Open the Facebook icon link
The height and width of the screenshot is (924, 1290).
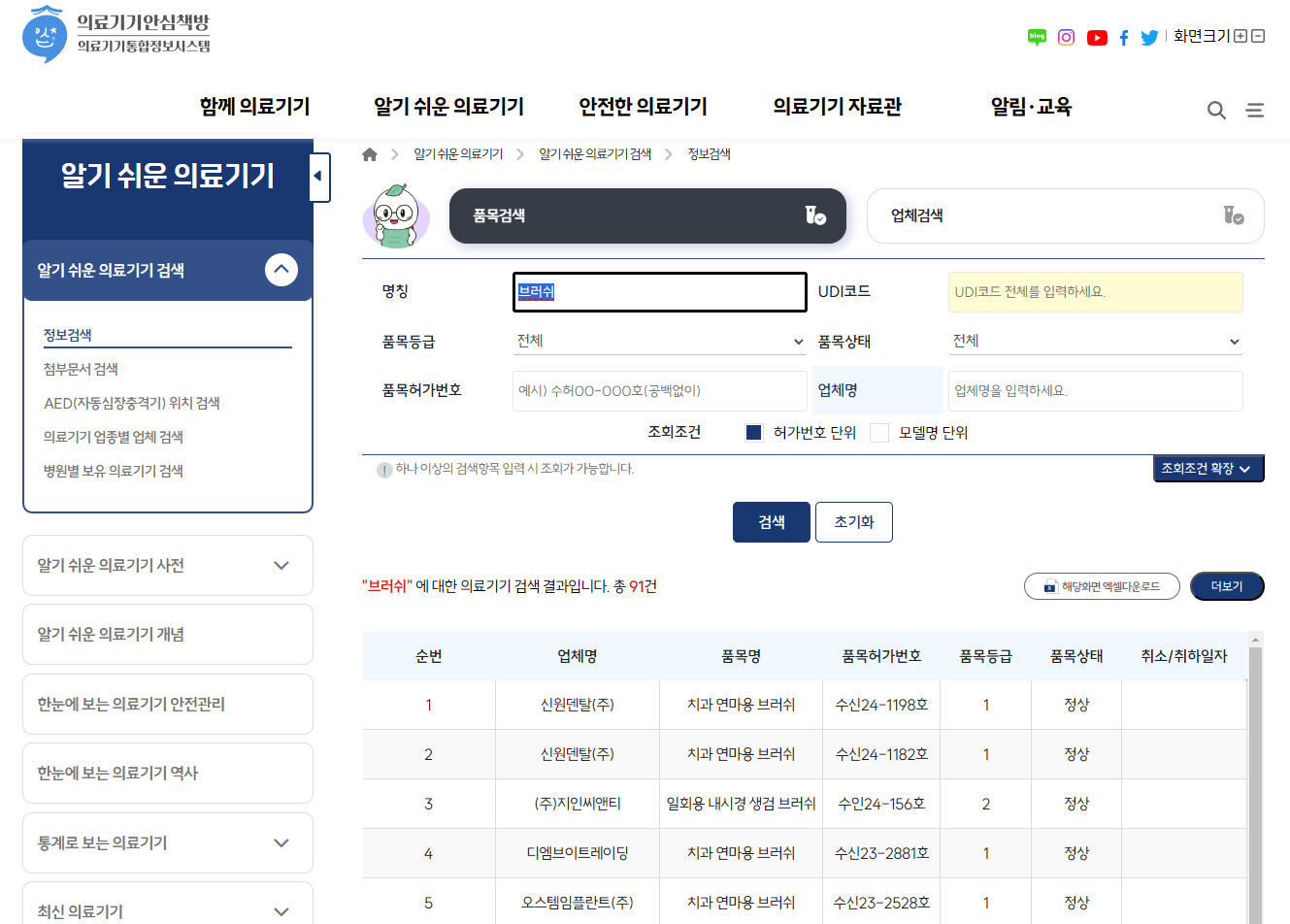coord(1123,38)
